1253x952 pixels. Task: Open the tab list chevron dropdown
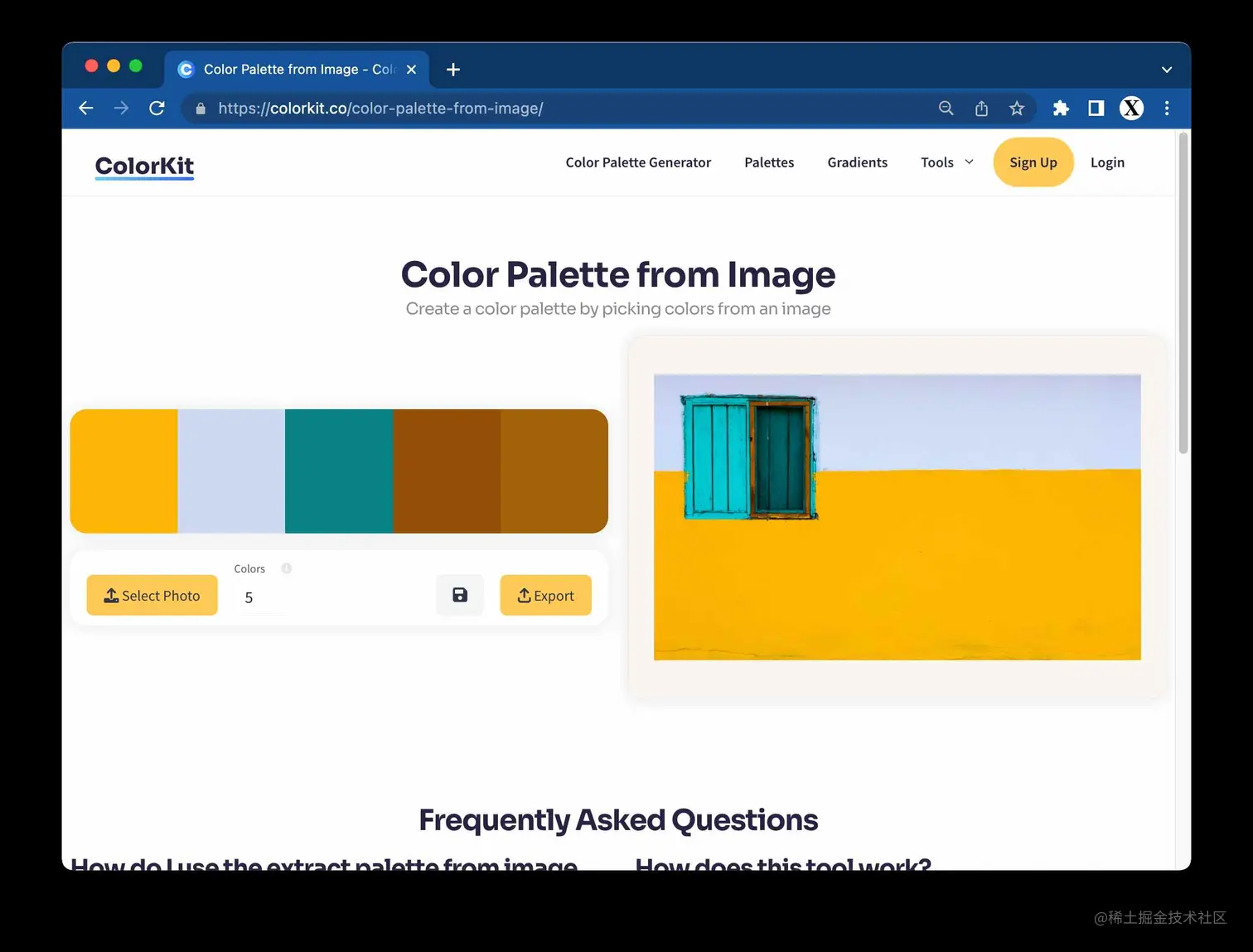tap(1166, 69)
